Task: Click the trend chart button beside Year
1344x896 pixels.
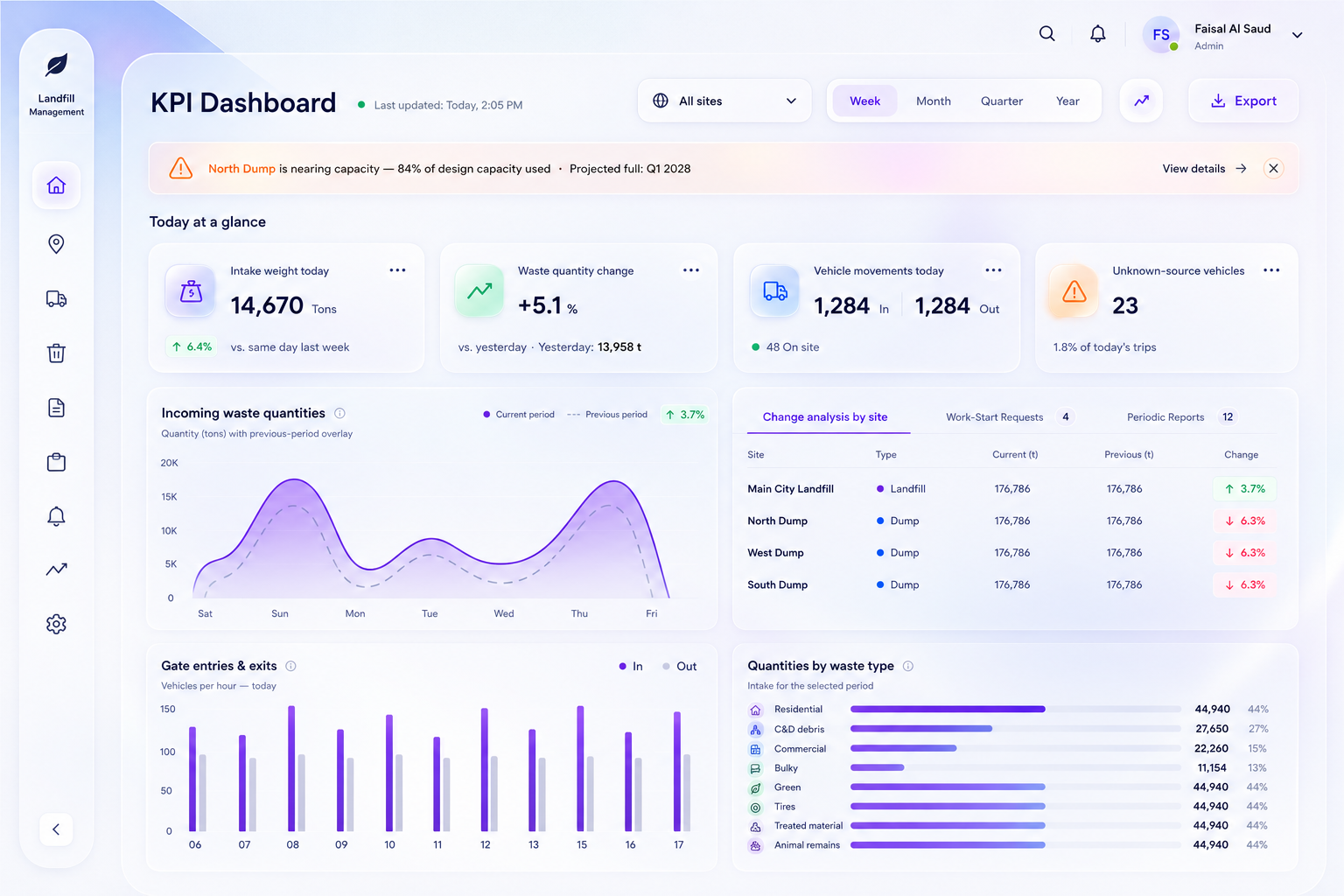Action: (1141, 101)
